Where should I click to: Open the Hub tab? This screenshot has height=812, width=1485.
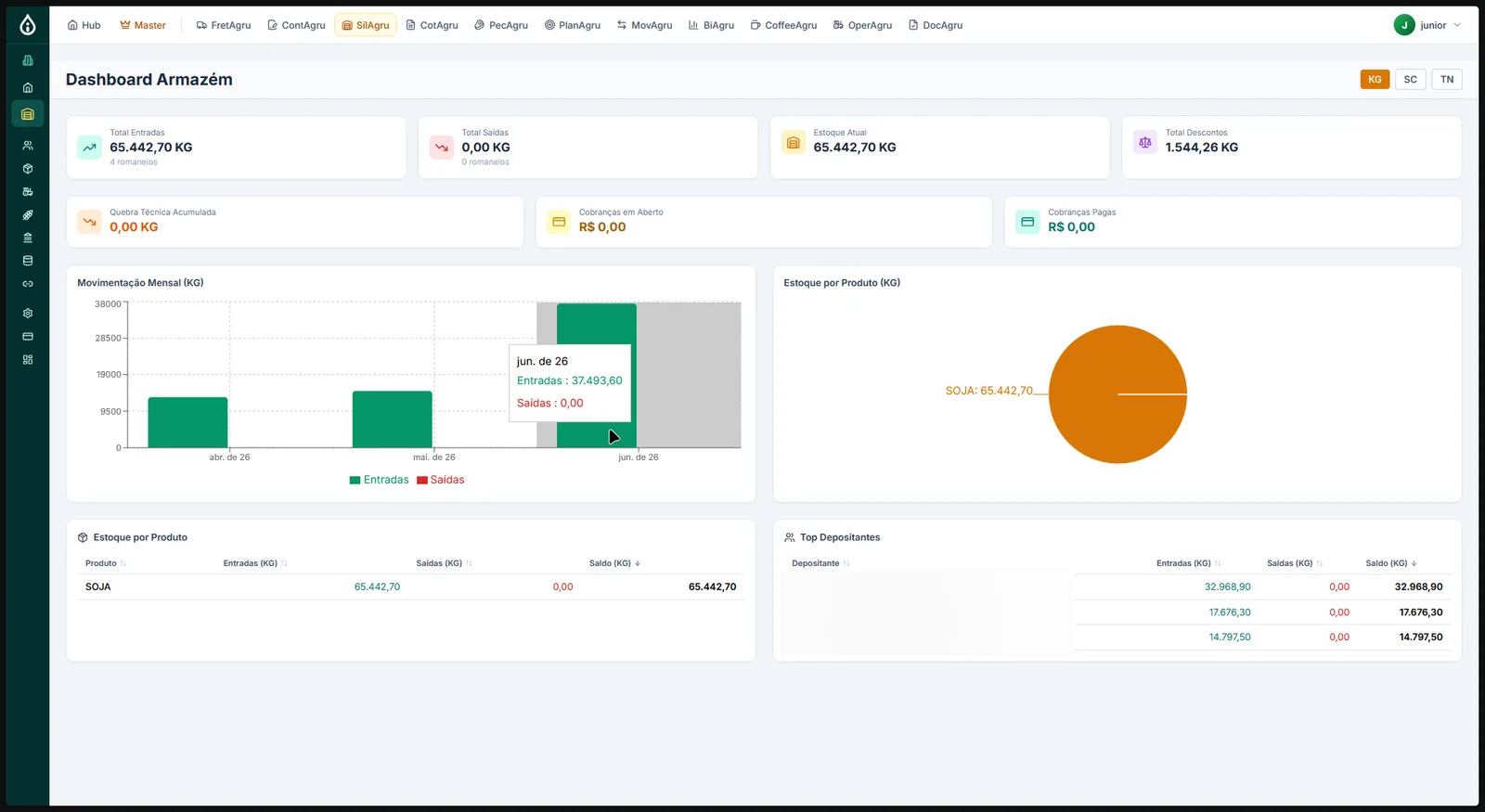tap(84, 25)
